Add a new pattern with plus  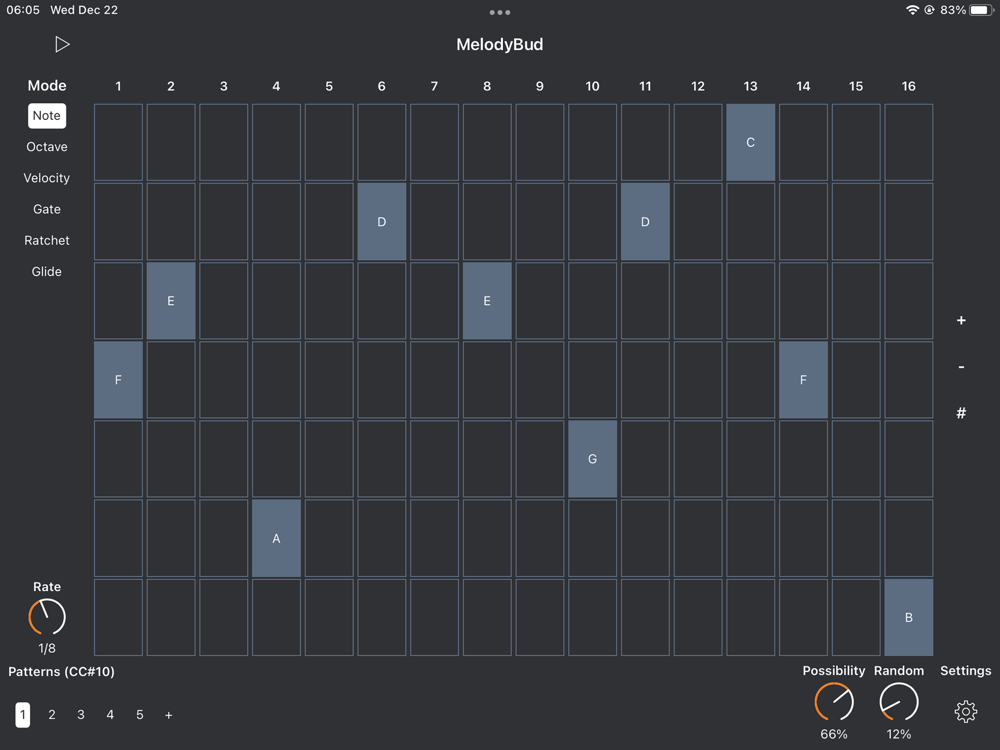[168, 715]
